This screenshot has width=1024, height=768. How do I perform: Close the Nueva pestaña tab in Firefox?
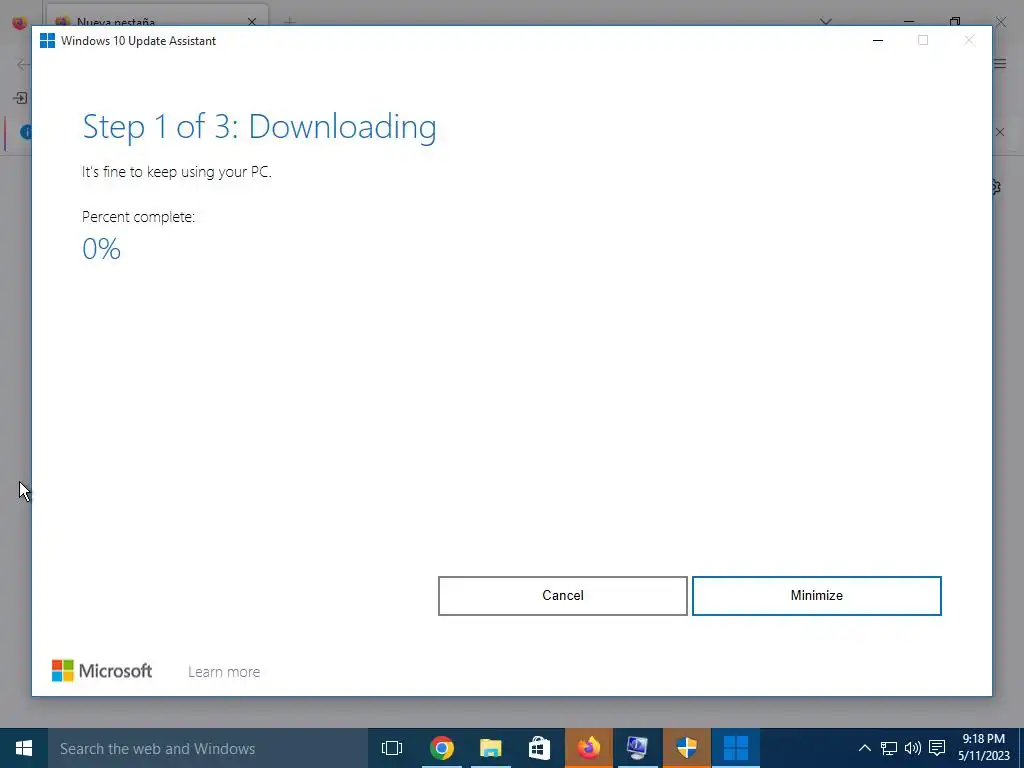[251, 22]
